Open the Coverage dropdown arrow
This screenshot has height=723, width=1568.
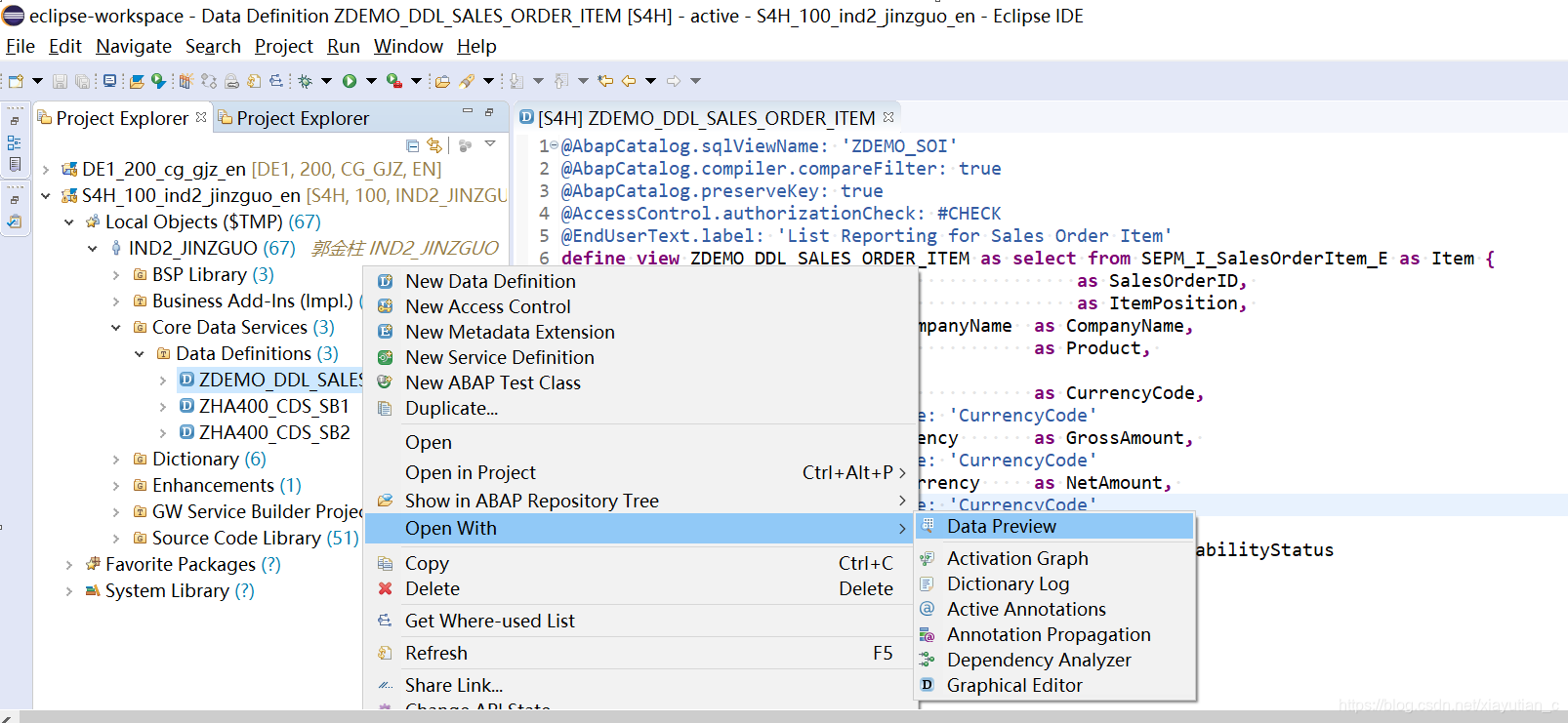(416, 81)
